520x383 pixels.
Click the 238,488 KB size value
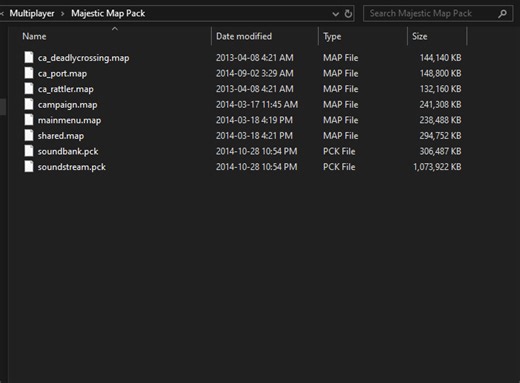tap(441, 120)
